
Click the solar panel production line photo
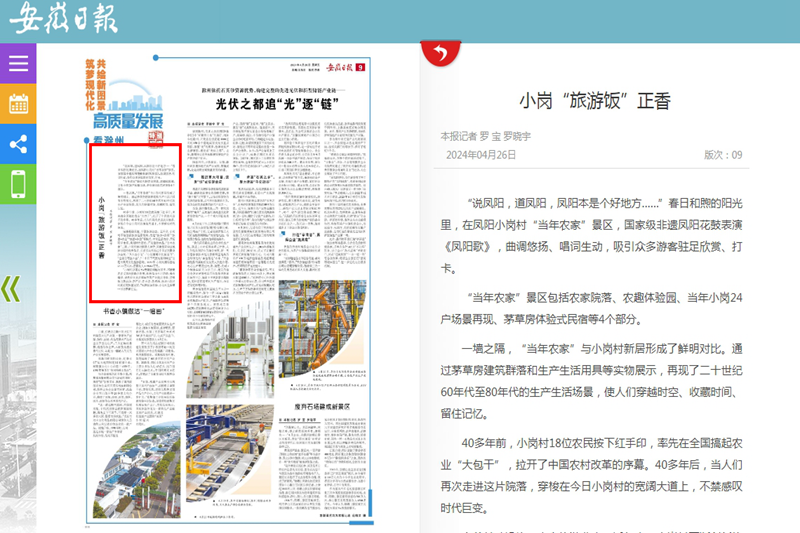(x=230, y=453)
